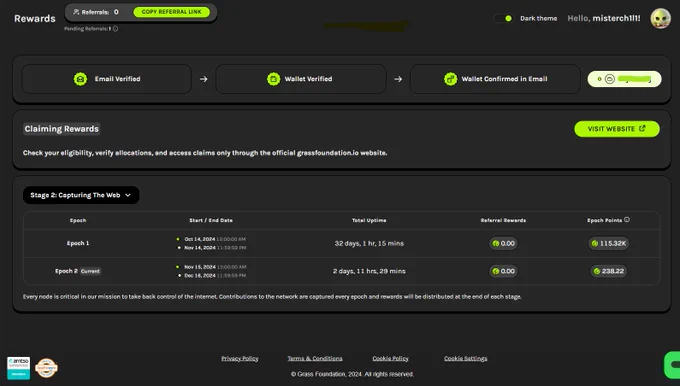Click the coin icon in wallet pill

[x=610, y=79]
